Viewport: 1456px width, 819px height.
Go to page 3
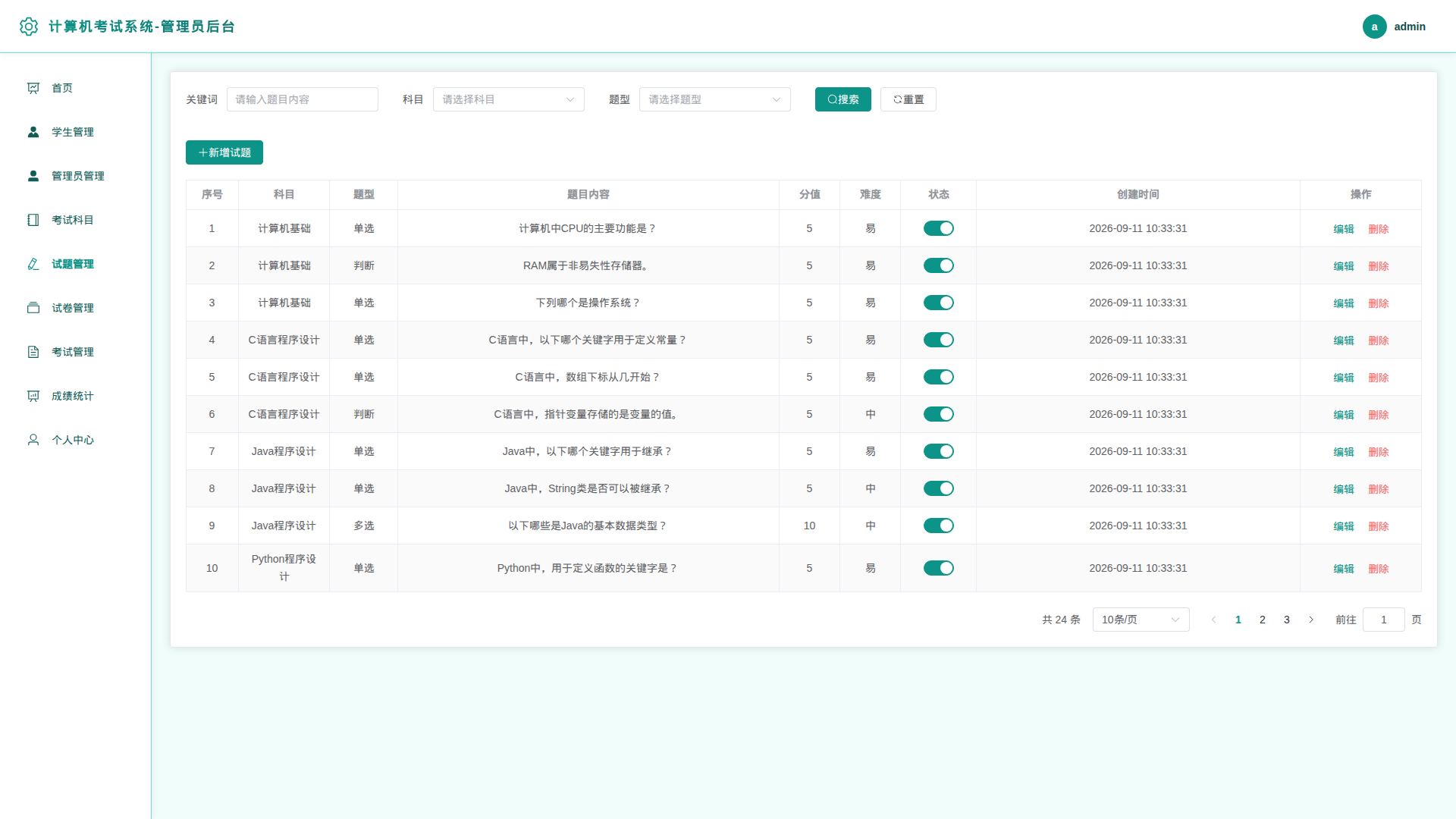pos(1287,620)
